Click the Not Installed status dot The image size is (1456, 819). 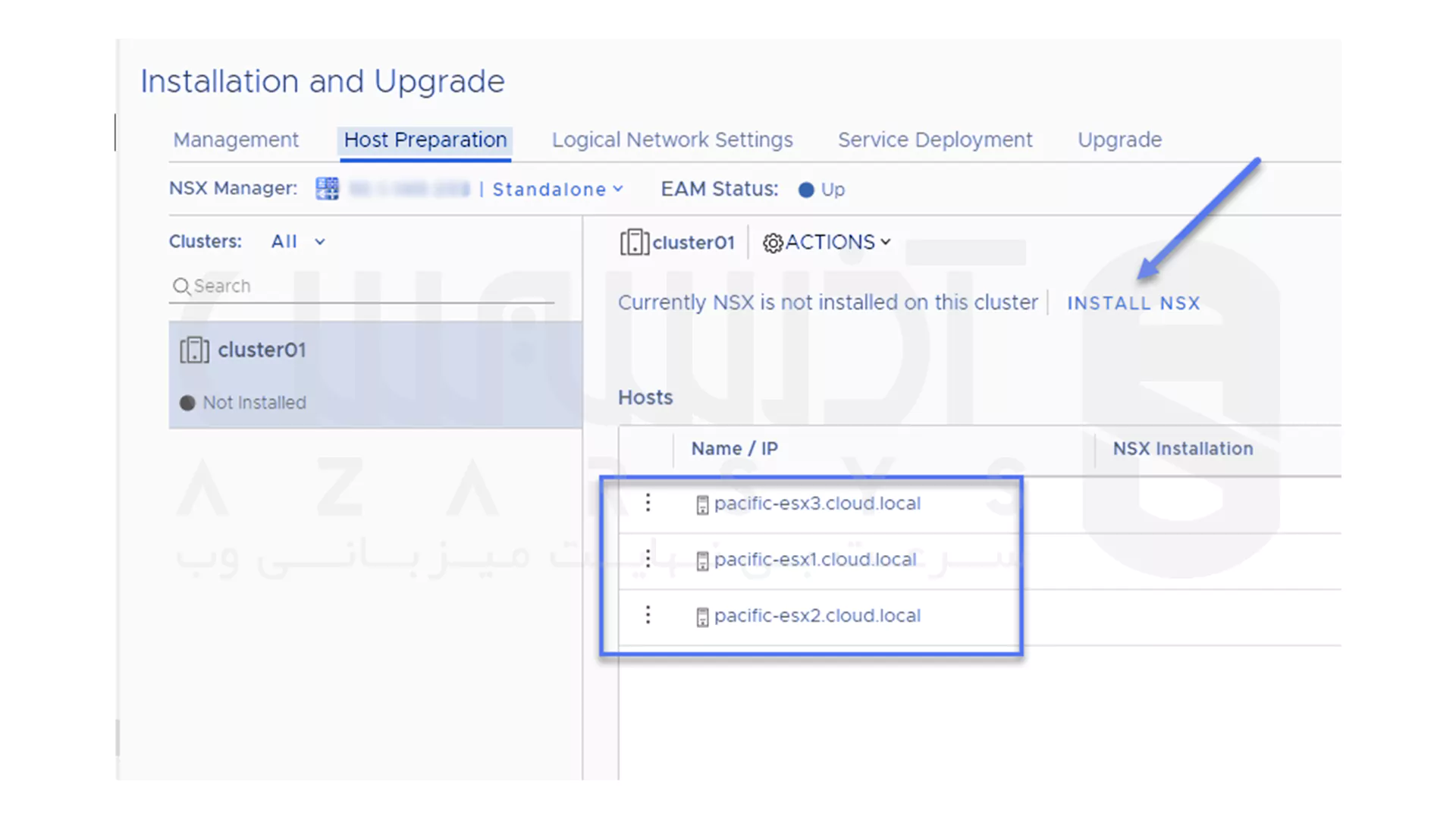187,403
